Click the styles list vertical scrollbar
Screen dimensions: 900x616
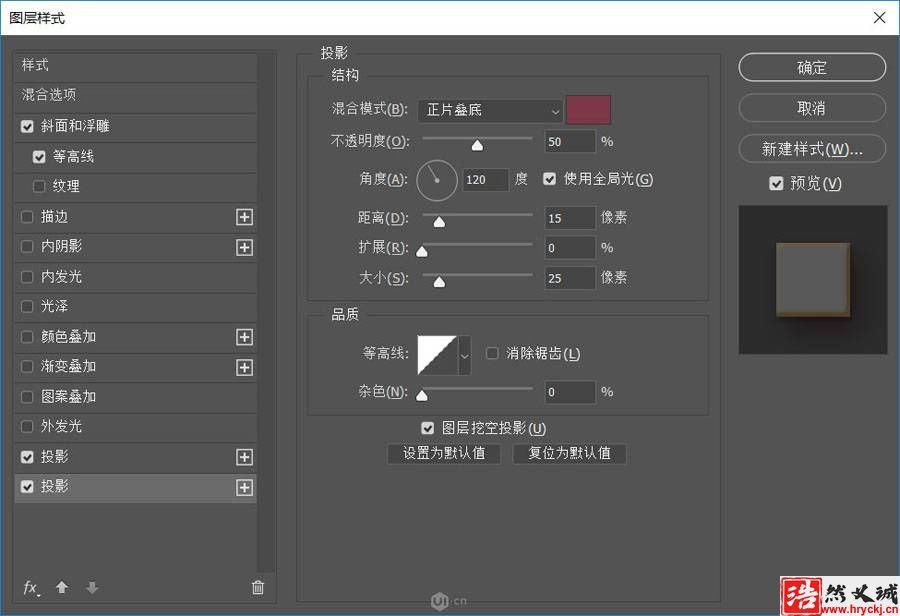(266, 313)
